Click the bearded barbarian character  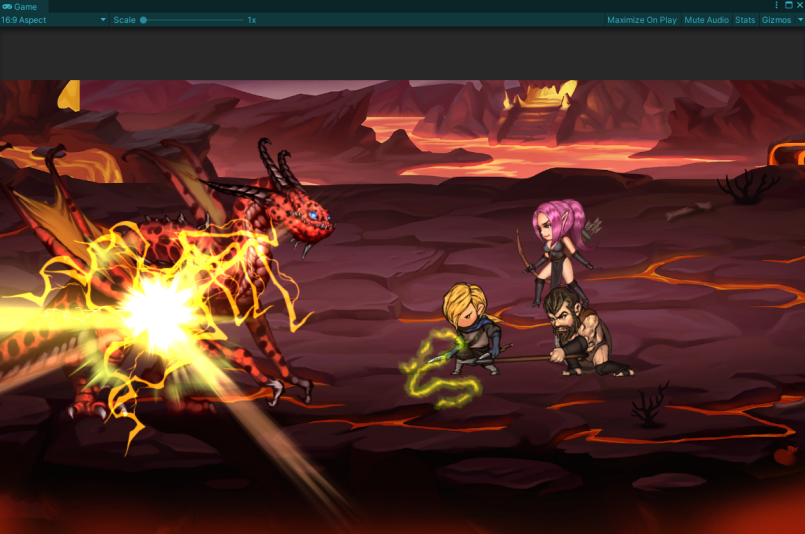(583, 333)
